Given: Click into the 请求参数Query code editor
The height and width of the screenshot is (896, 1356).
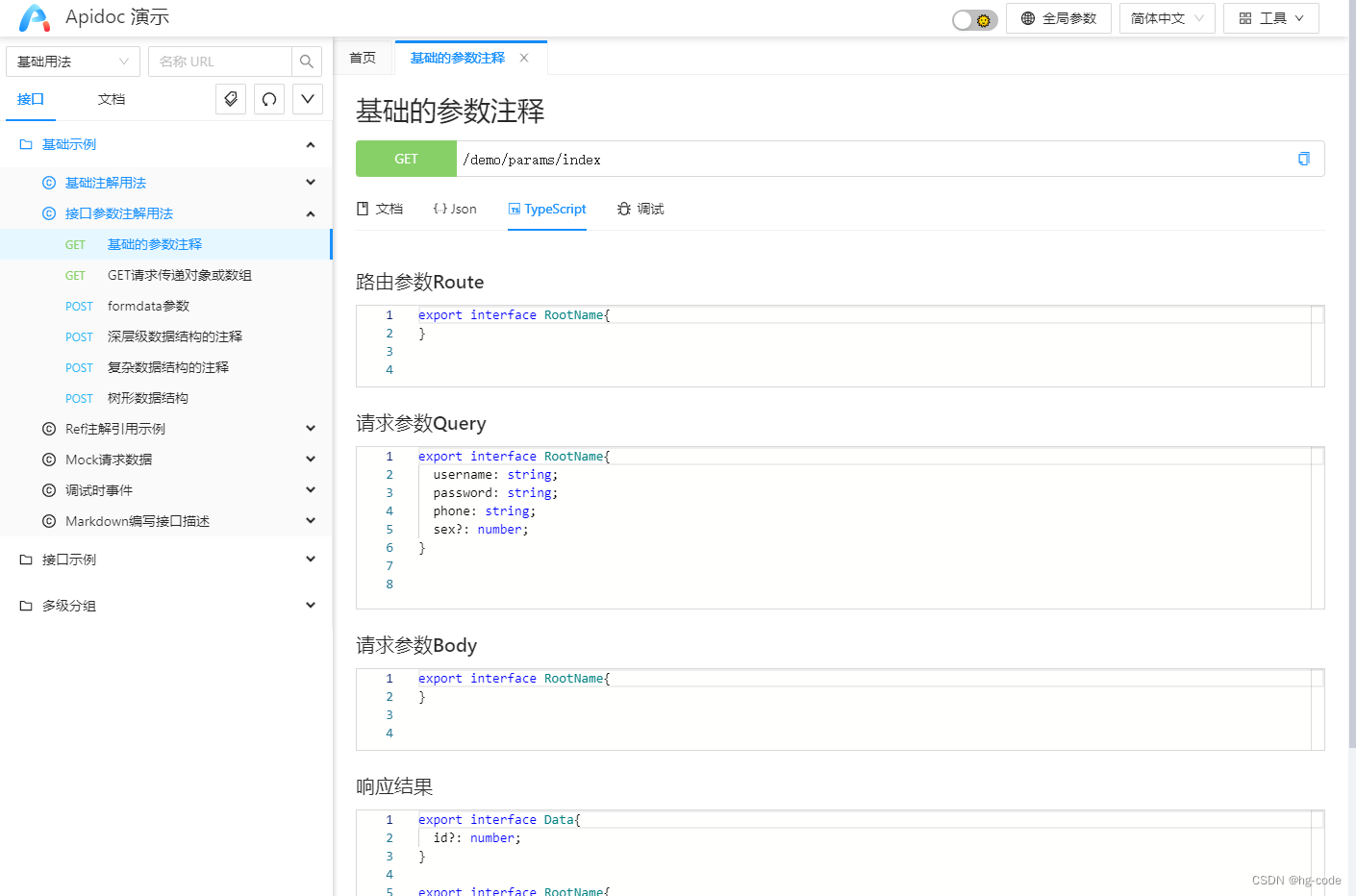Looking at the screenshot, I should tap(840, 528).
